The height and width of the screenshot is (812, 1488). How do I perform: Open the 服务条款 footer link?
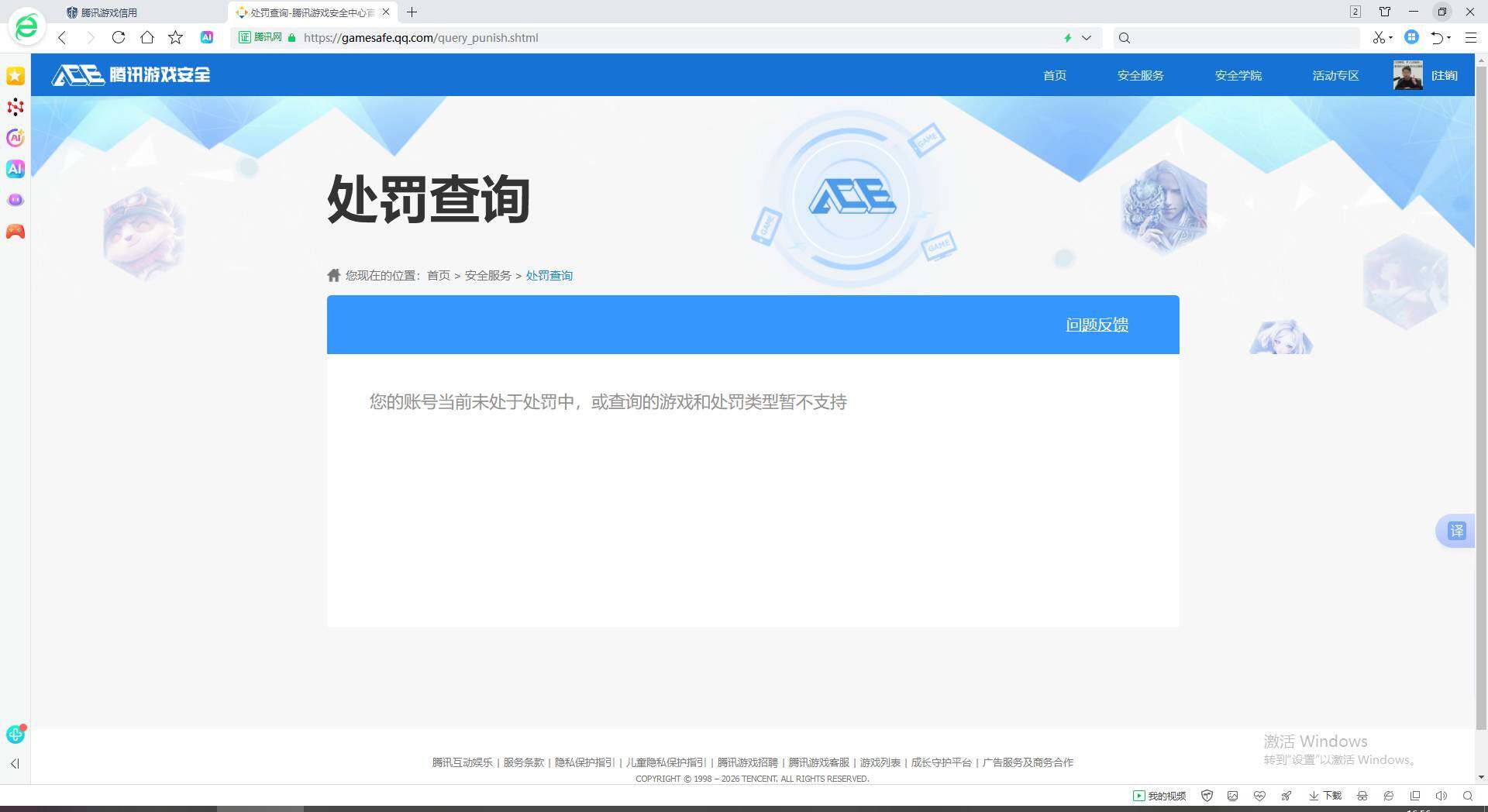[x=524, y=762]
